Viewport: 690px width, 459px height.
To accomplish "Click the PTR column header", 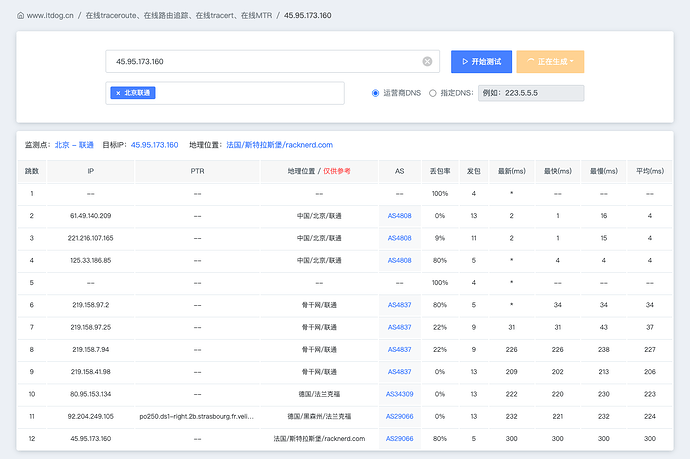I will tap(198, 171).
